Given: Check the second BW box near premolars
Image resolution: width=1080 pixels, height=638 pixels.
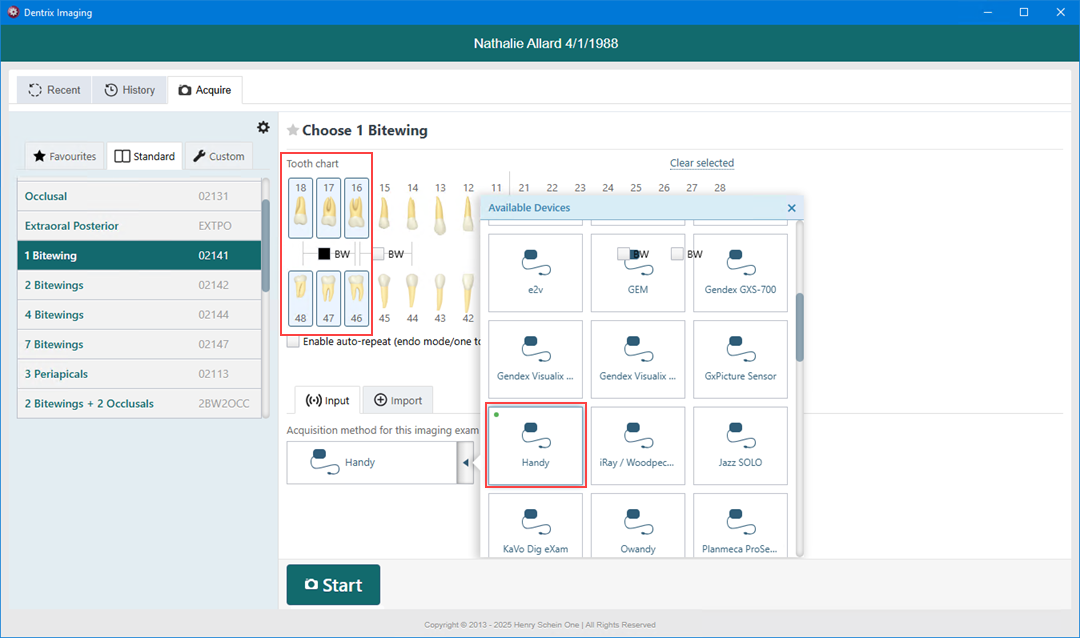Looking at the screenshot, I should (x=378, y=254).
